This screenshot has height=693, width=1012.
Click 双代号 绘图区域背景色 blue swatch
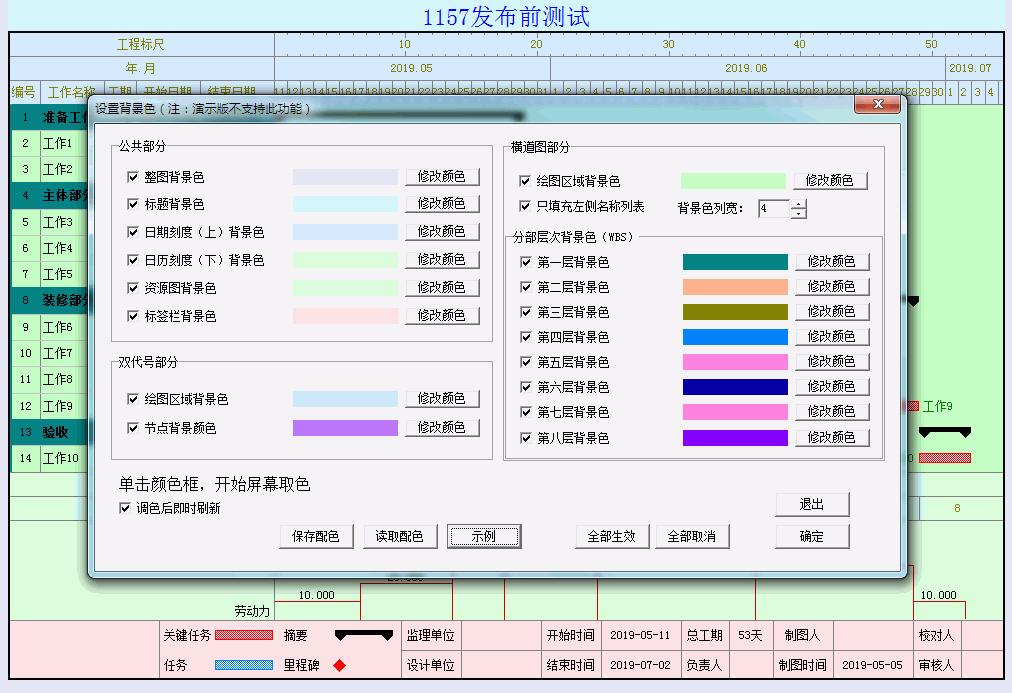(x=345, y=399)
